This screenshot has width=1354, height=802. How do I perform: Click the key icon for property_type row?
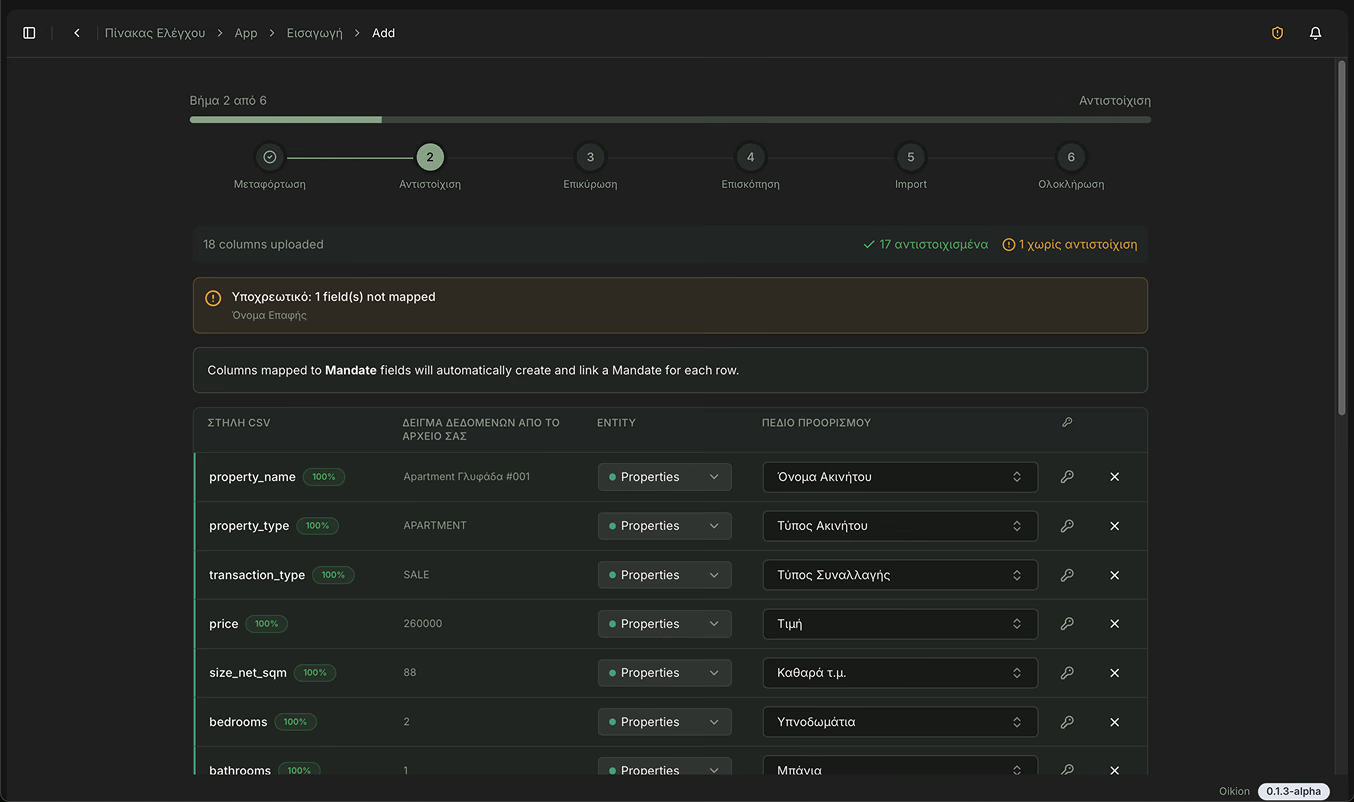tap(1067, 526)
